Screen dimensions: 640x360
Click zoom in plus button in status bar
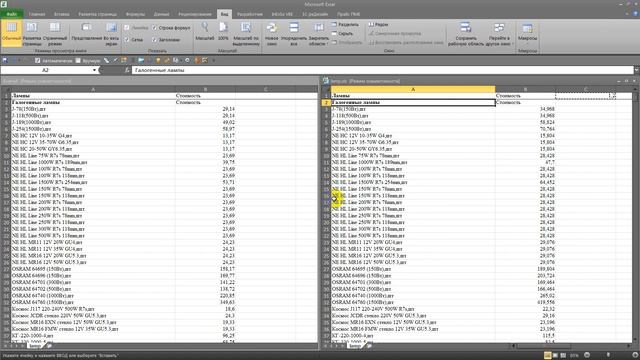[635, 356]
